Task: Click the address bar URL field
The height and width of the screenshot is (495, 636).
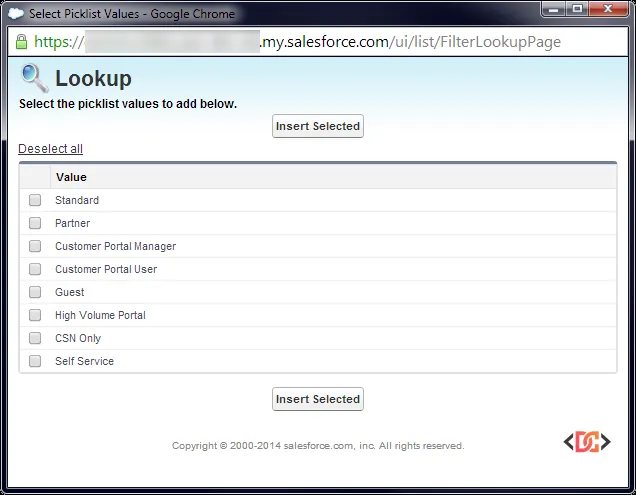Action: [318, 41]
